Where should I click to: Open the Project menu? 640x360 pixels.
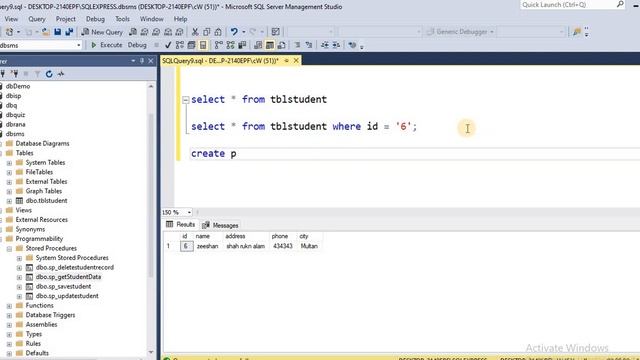click(x=65, y=19)
